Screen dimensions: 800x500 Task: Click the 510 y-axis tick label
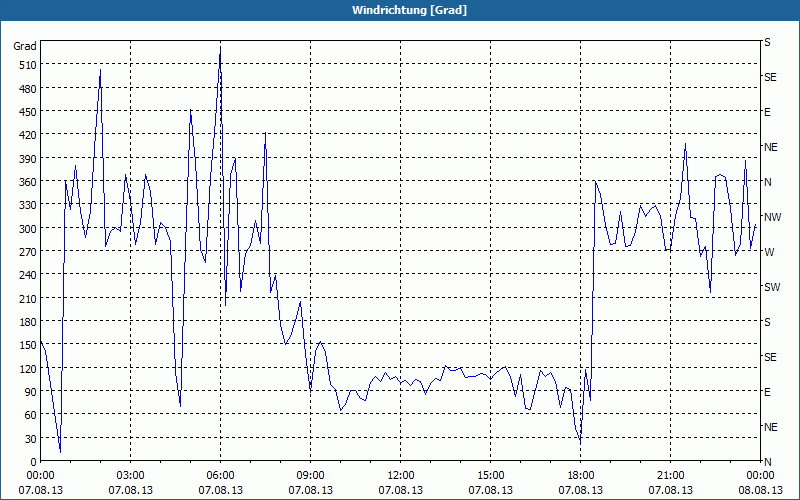[28, 65]
